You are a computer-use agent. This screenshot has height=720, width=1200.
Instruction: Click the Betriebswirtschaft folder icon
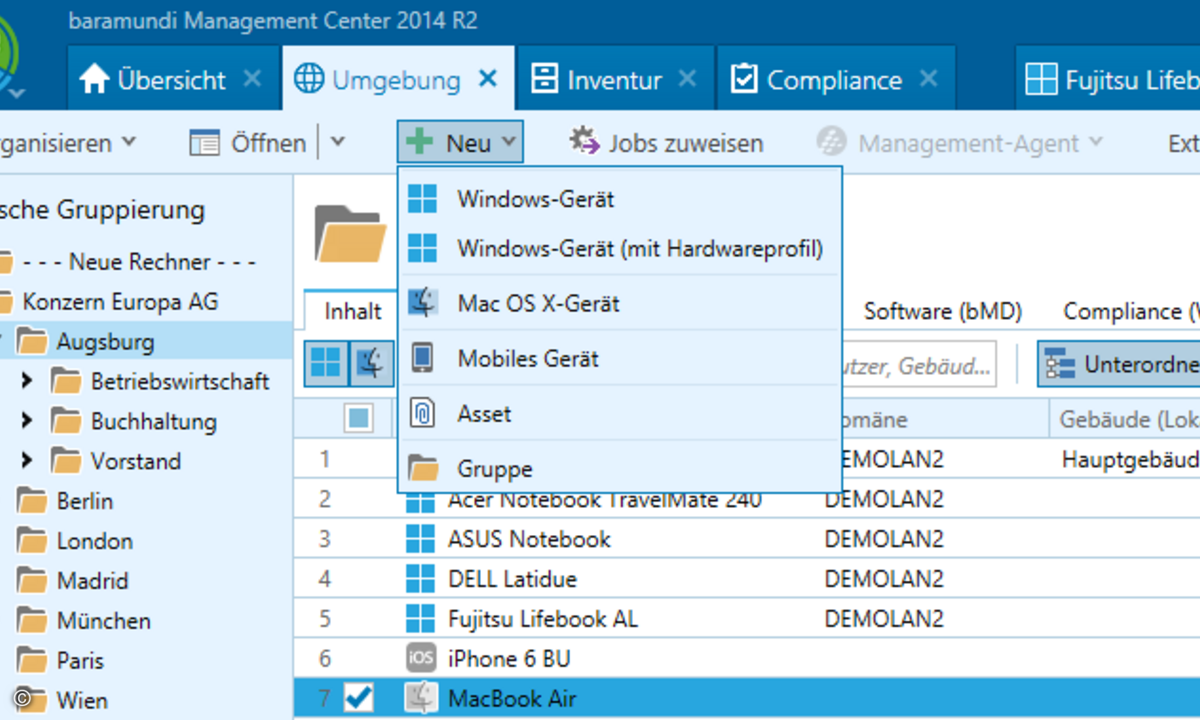pyautogui.click(x=67, y=382)
